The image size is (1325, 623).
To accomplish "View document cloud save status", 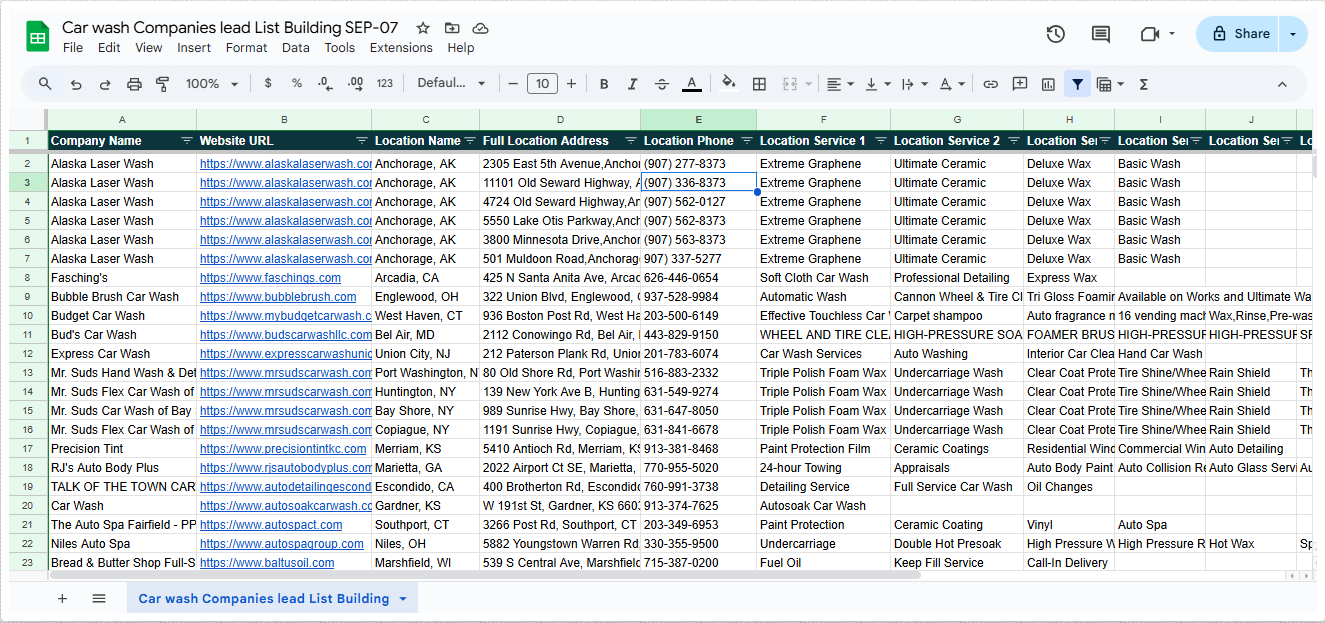I will (481, 28).
